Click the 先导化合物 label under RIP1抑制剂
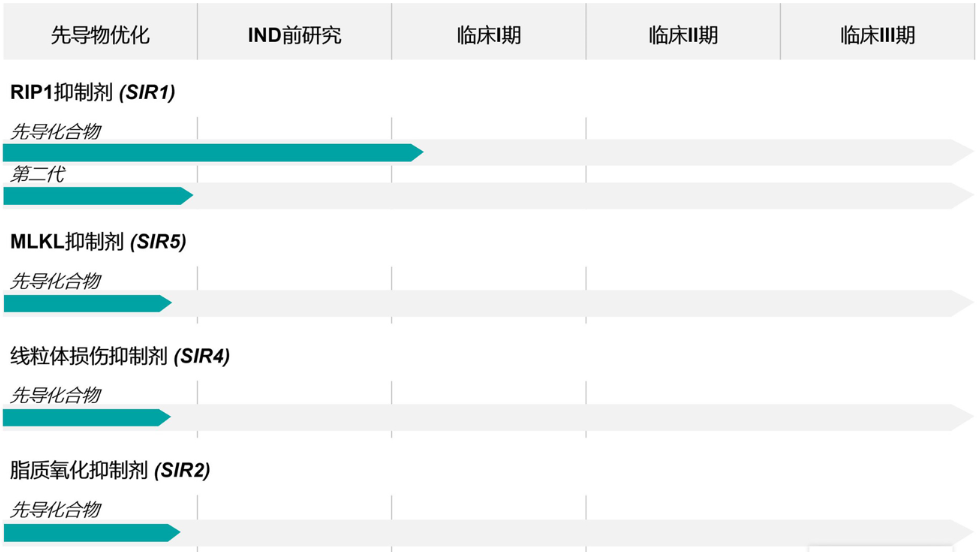The width and height of the screenshot is (977, 552). 55,131
